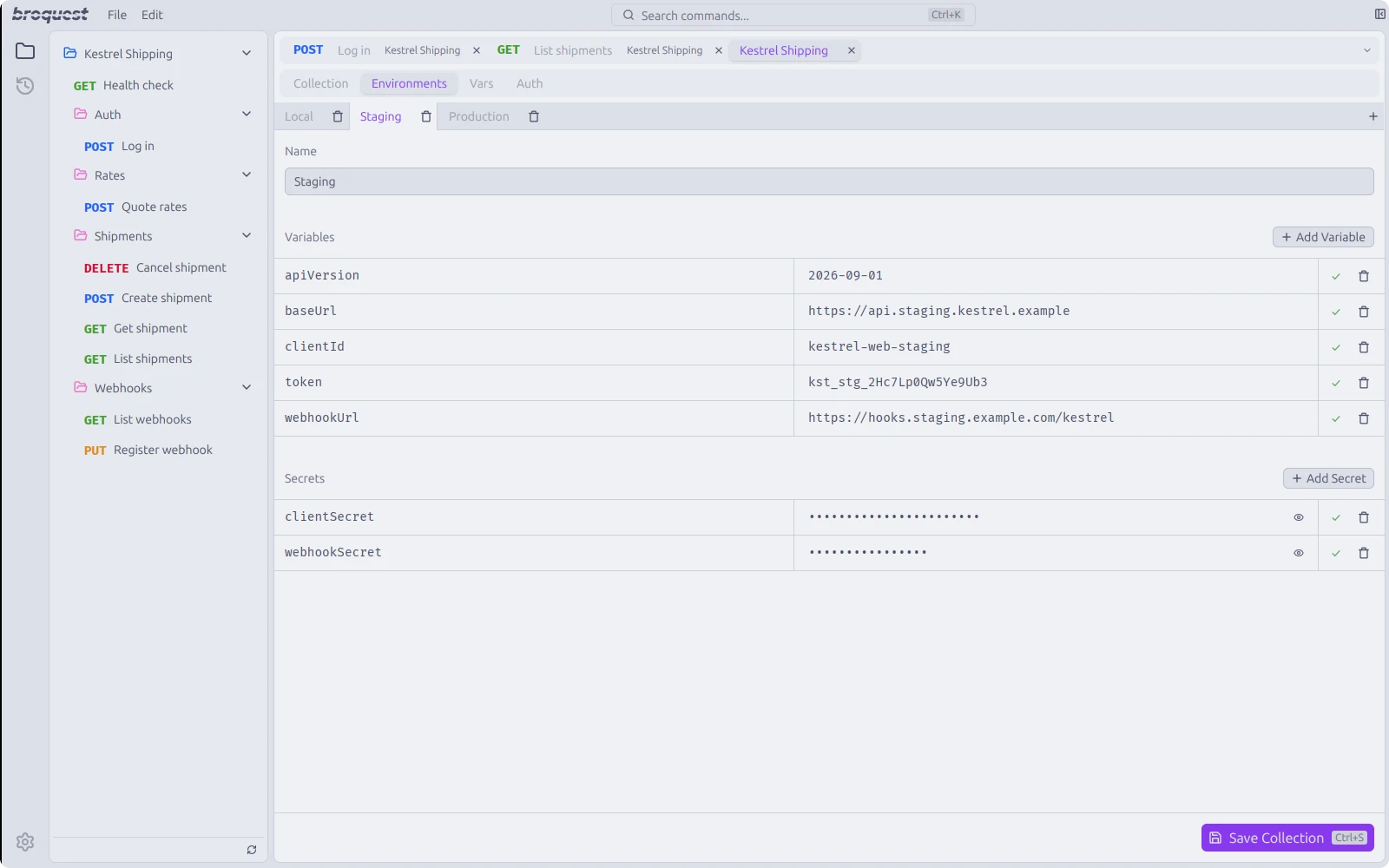The image size is (1389, 868).
Task: Click the Add Variable button
Action: click(x=1323, y=237)
